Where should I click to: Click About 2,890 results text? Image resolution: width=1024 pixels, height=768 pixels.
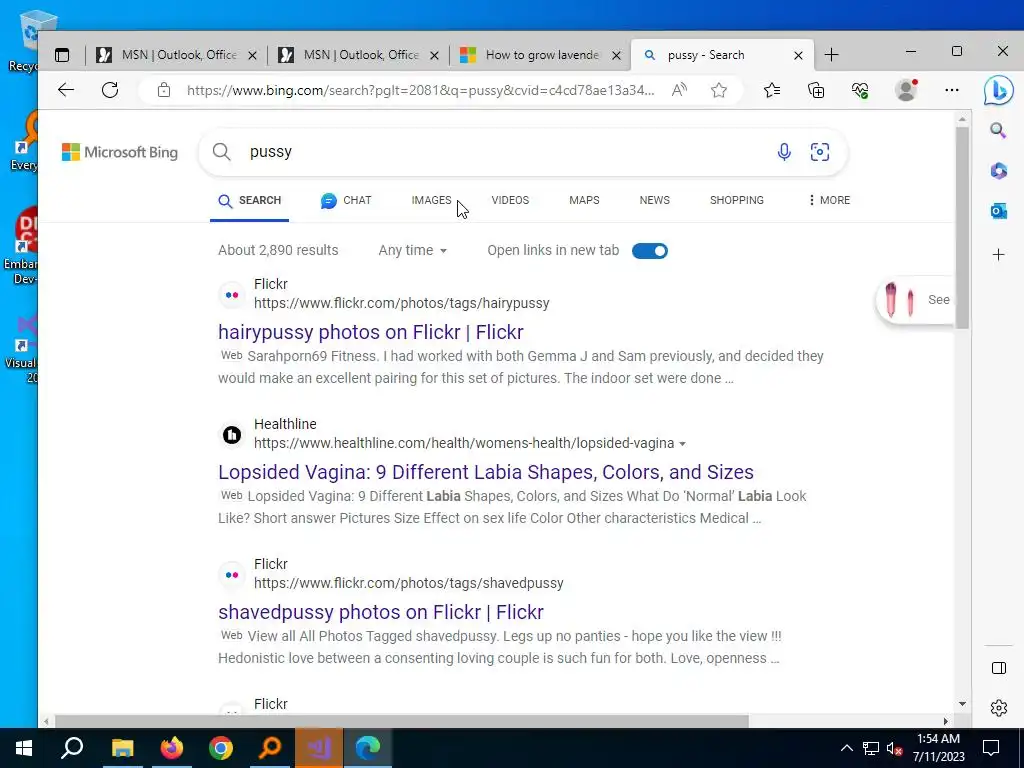pyautogui.click(x=278, y=250)
